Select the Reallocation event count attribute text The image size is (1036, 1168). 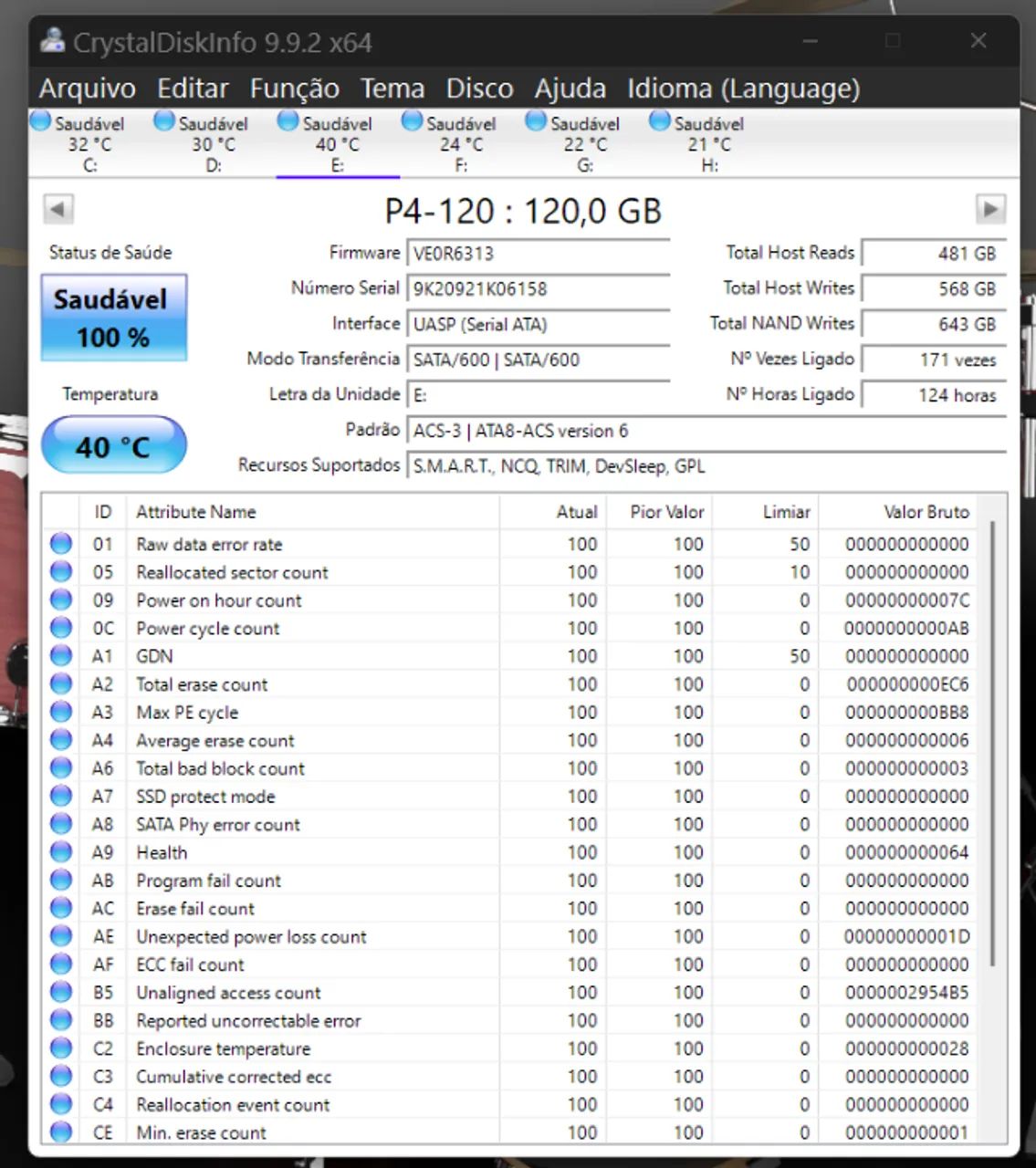[233, 1105]
